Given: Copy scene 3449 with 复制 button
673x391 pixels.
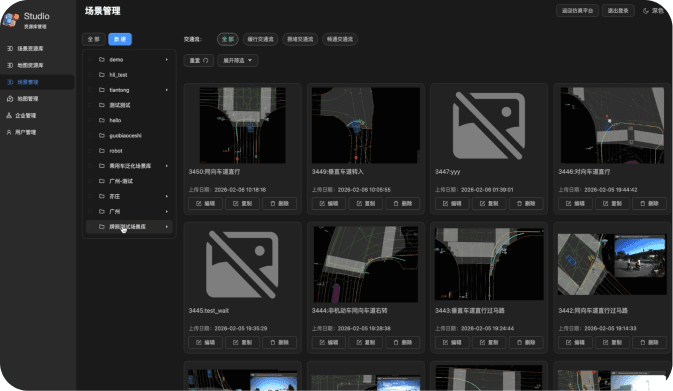Looking at the screenshot, I should click(366, 203).
